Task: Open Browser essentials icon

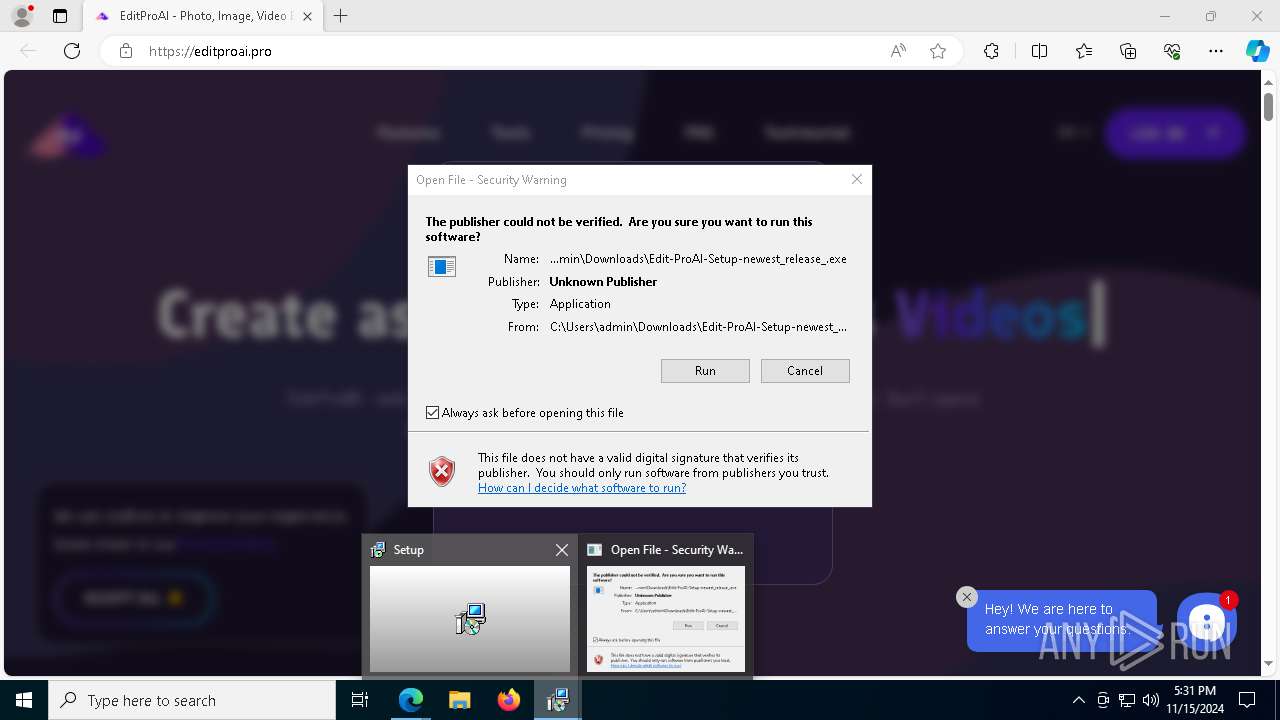Action: point(1172,51)
